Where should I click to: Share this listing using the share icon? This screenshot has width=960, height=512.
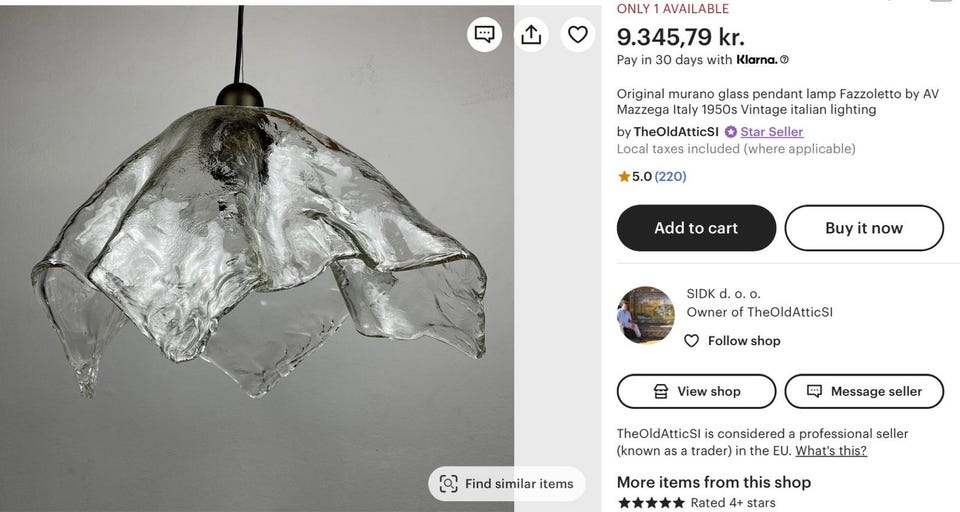click(x=531, y=35)
